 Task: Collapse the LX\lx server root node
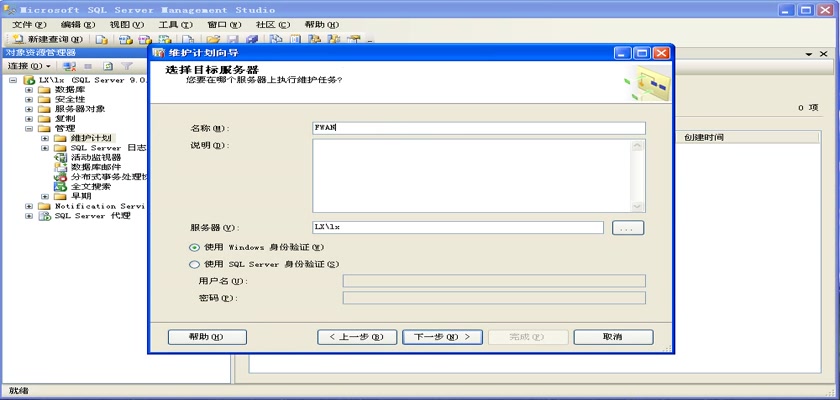click(13, 80)
